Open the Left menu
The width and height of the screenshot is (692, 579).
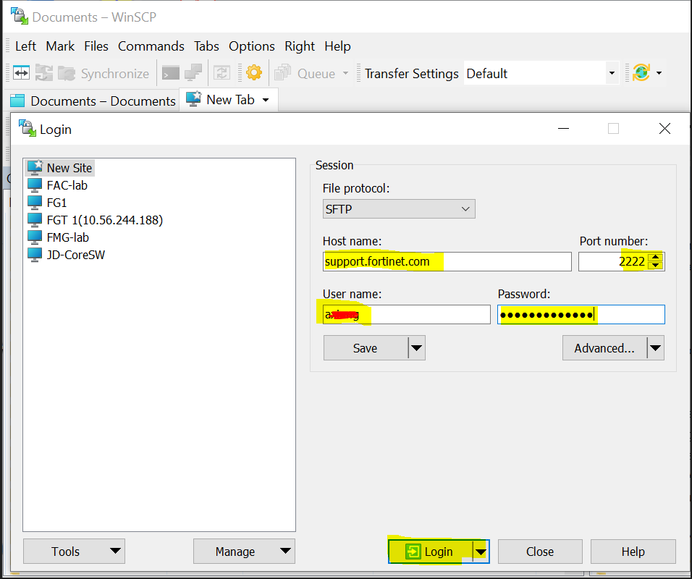(26, 46)
